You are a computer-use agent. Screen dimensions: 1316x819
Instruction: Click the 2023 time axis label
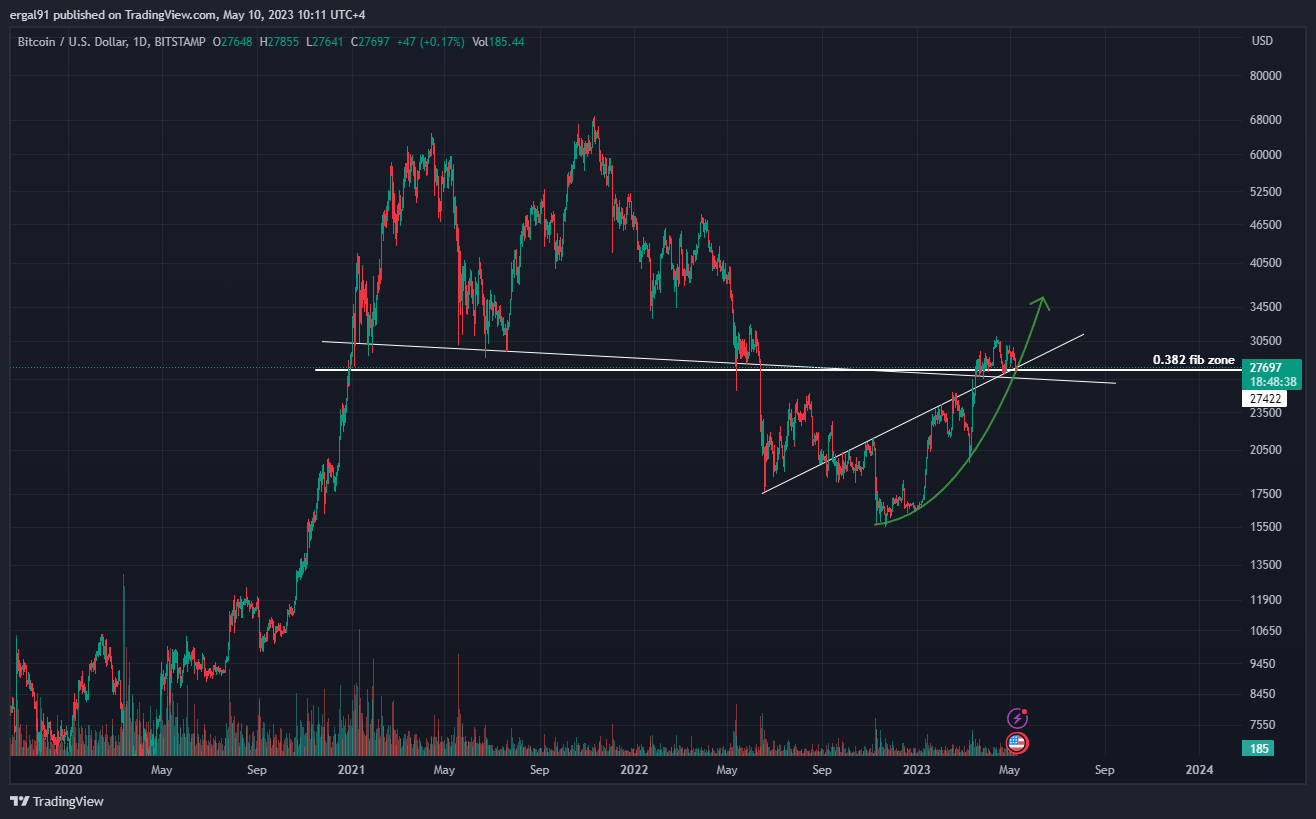(917, 770)
